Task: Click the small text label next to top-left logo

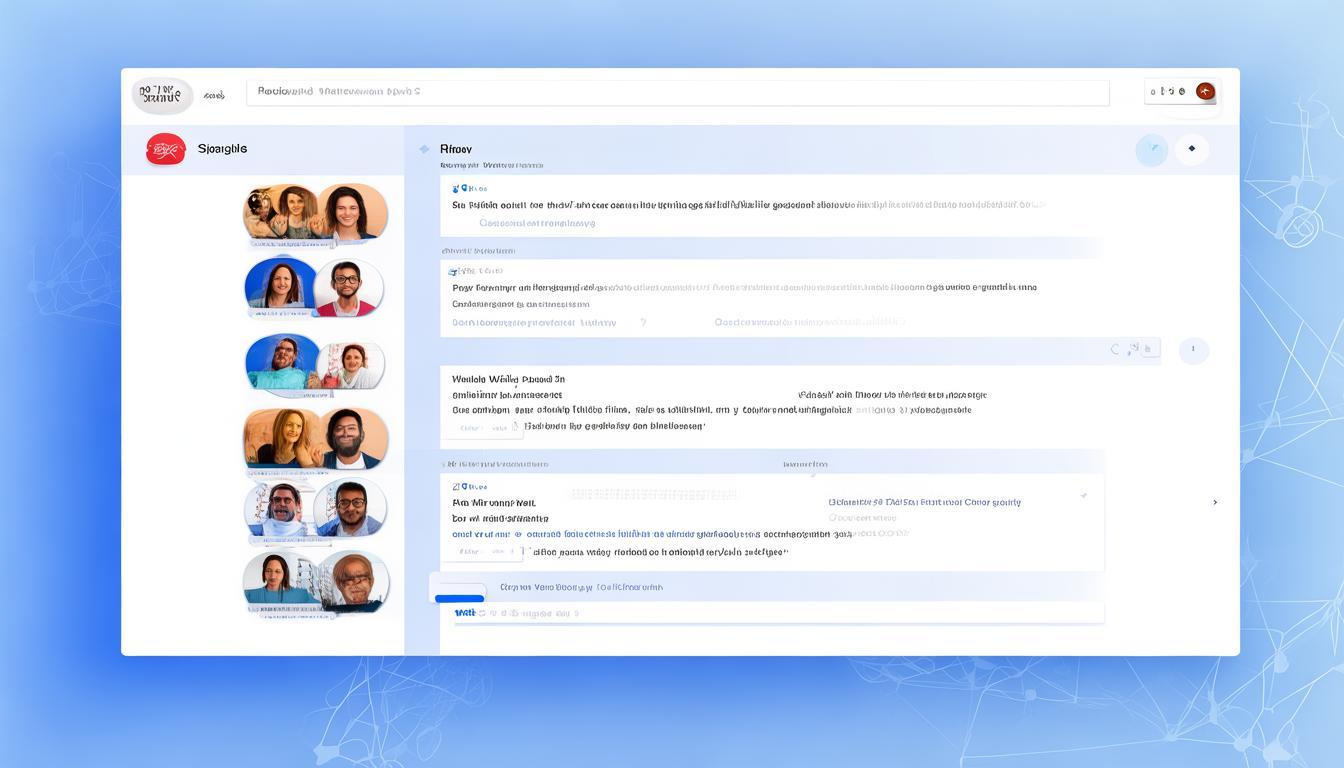Action: (x=213, y=96)
